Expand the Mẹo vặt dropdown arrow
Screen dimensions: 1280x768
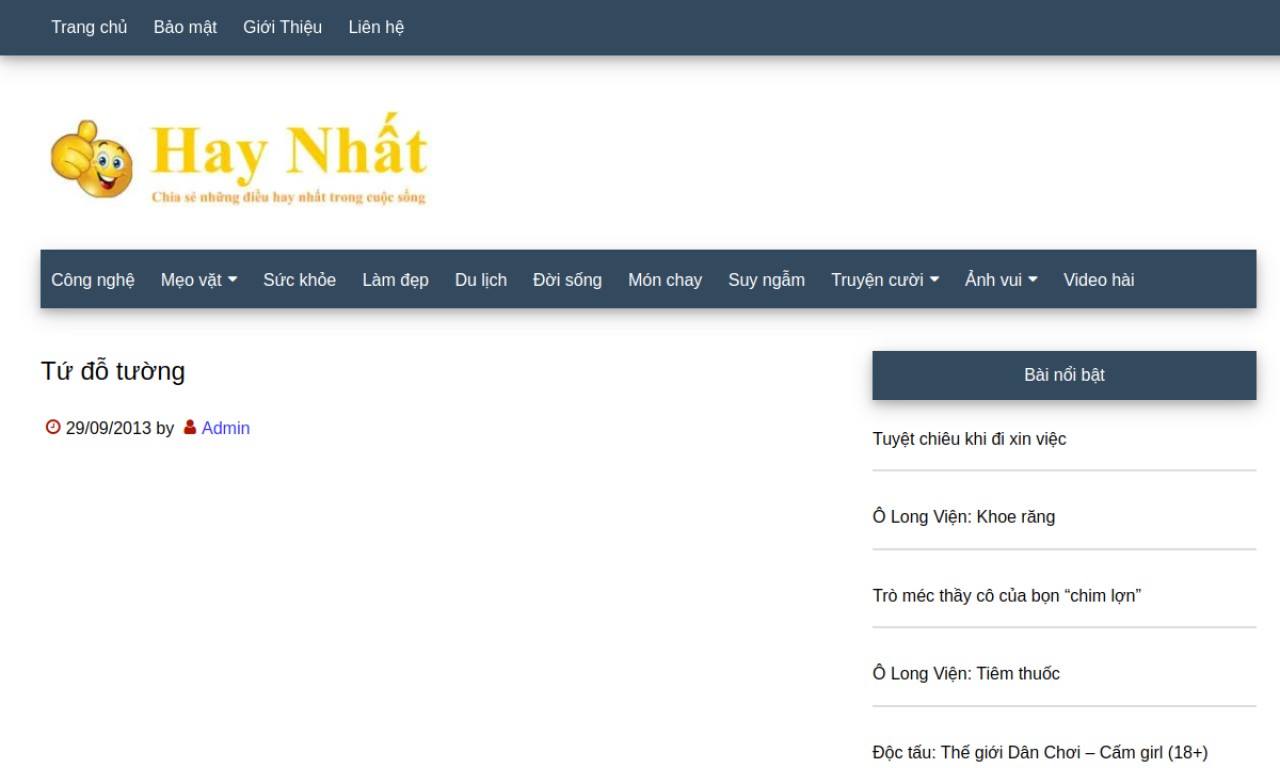coord(232,280)
